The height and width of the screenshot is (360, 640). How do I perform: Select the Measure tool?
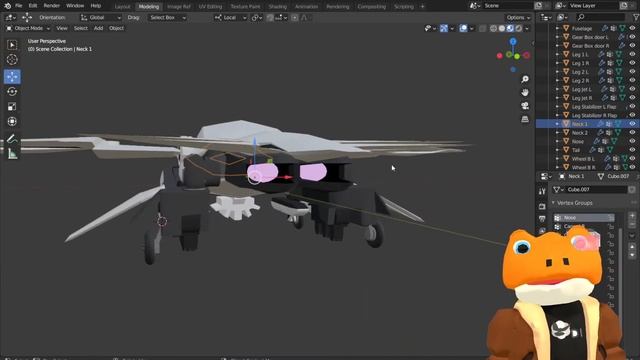[12, 154]
